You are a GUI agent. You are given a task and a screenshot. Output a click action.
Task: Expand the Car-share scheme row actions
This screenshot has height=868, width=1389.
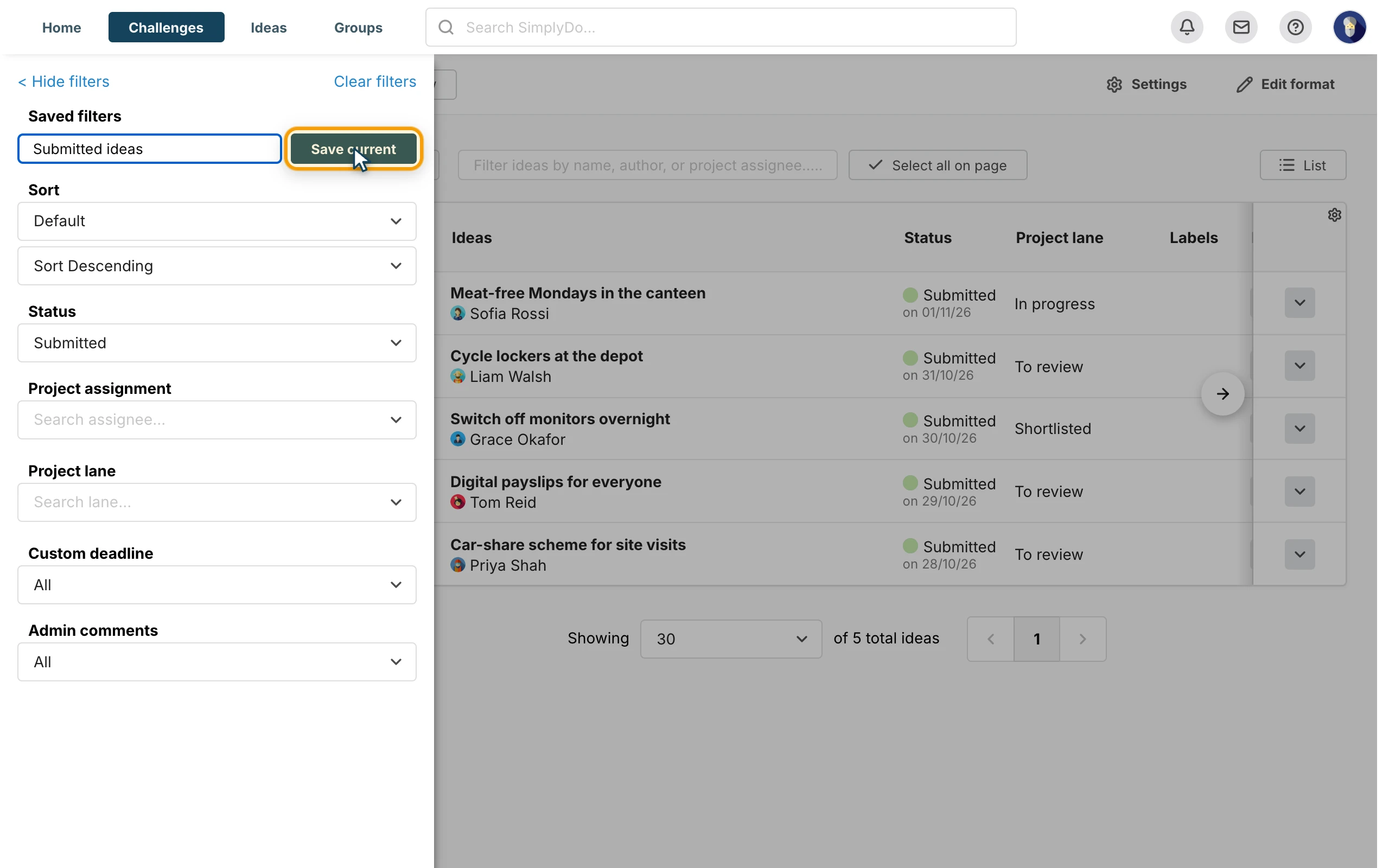tap(1299, 554)
